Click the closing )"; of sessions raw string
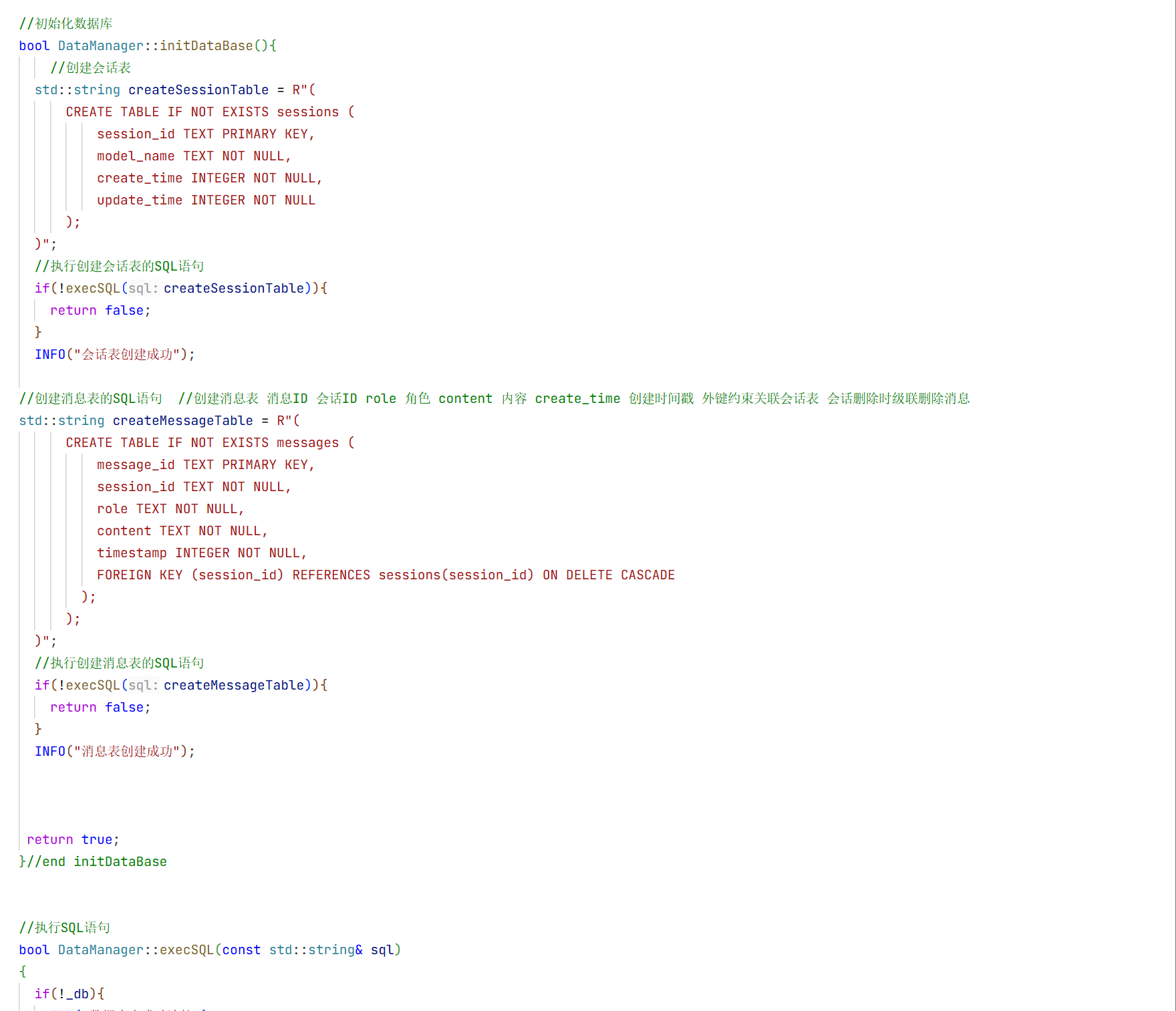The image size is (1176, 1011). click(x=46, y=244)
